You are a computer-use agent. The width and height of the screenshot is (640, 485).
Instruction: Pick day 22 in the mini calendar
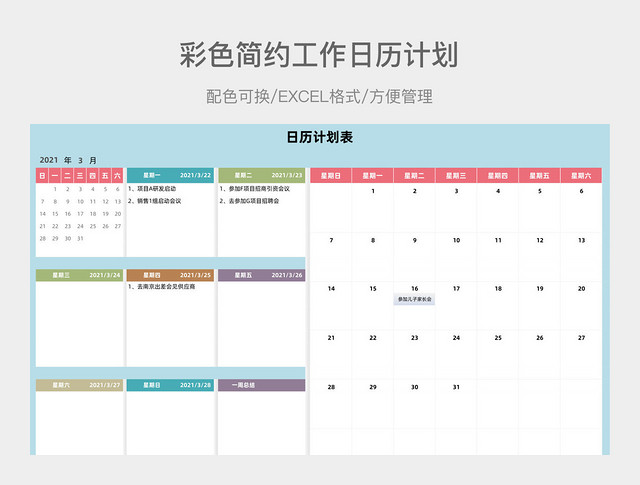[55, 226]
